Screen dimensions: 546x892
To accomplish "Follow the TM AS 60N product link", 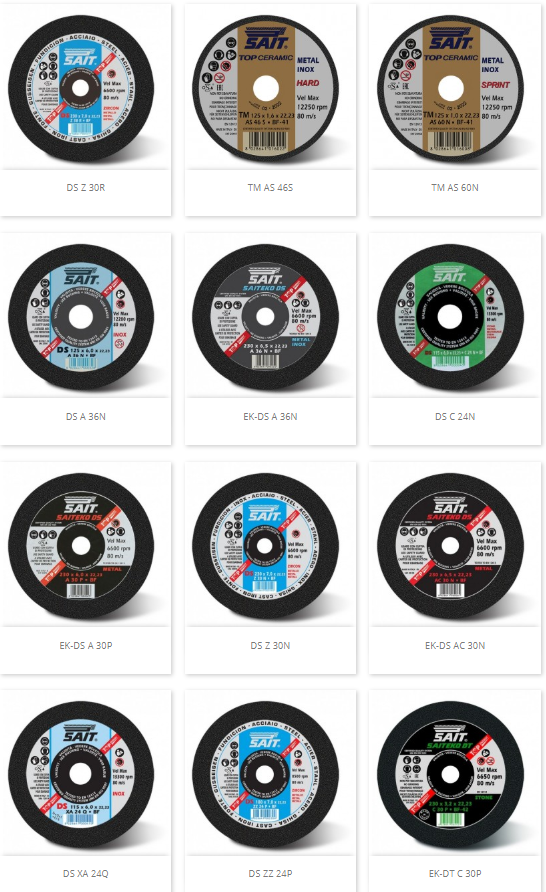I will point(455,187).
